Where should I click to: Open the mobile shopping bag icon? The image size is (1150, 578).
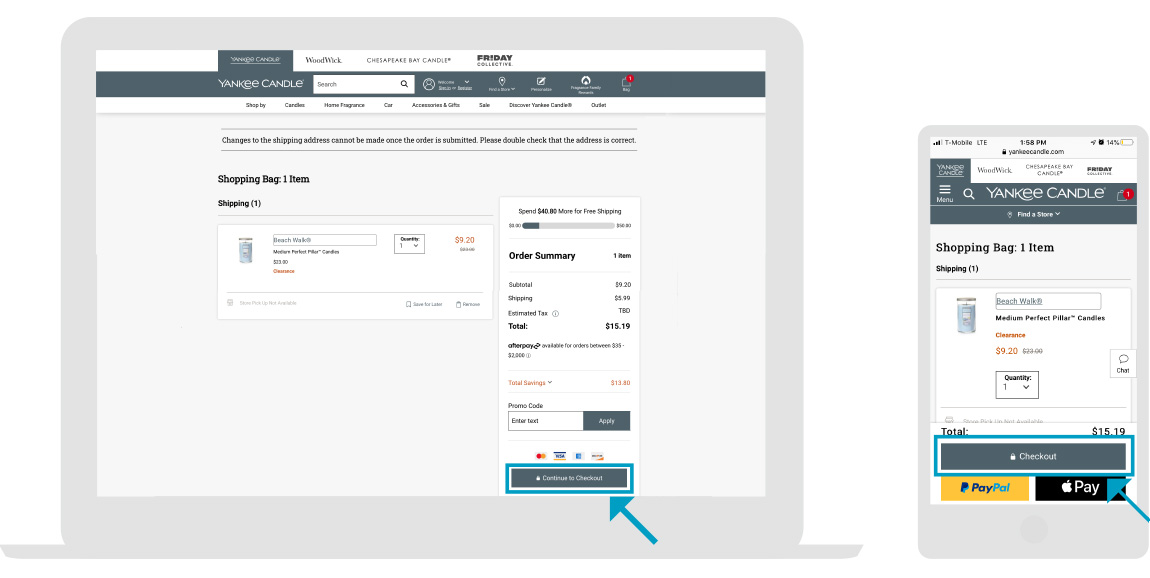tap(1123, 194)
